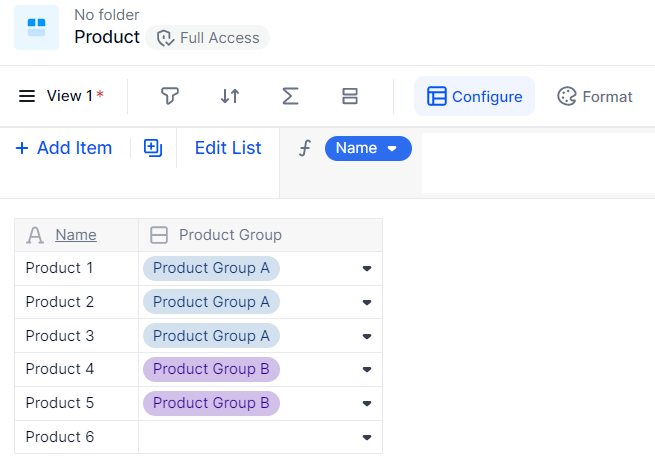This screenshot has width=655, height=473.
Task: Open the View 1 hamburger menu
Action: (x=27, y=96)
